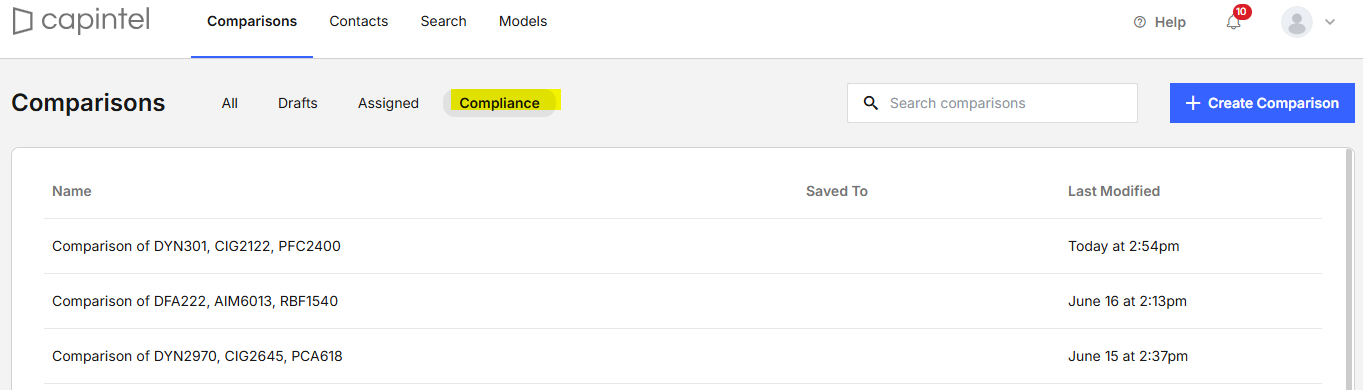Screen dimensions: 1363x390
Task: Select the Assigned filter
Action: click(x=388, y=103)
